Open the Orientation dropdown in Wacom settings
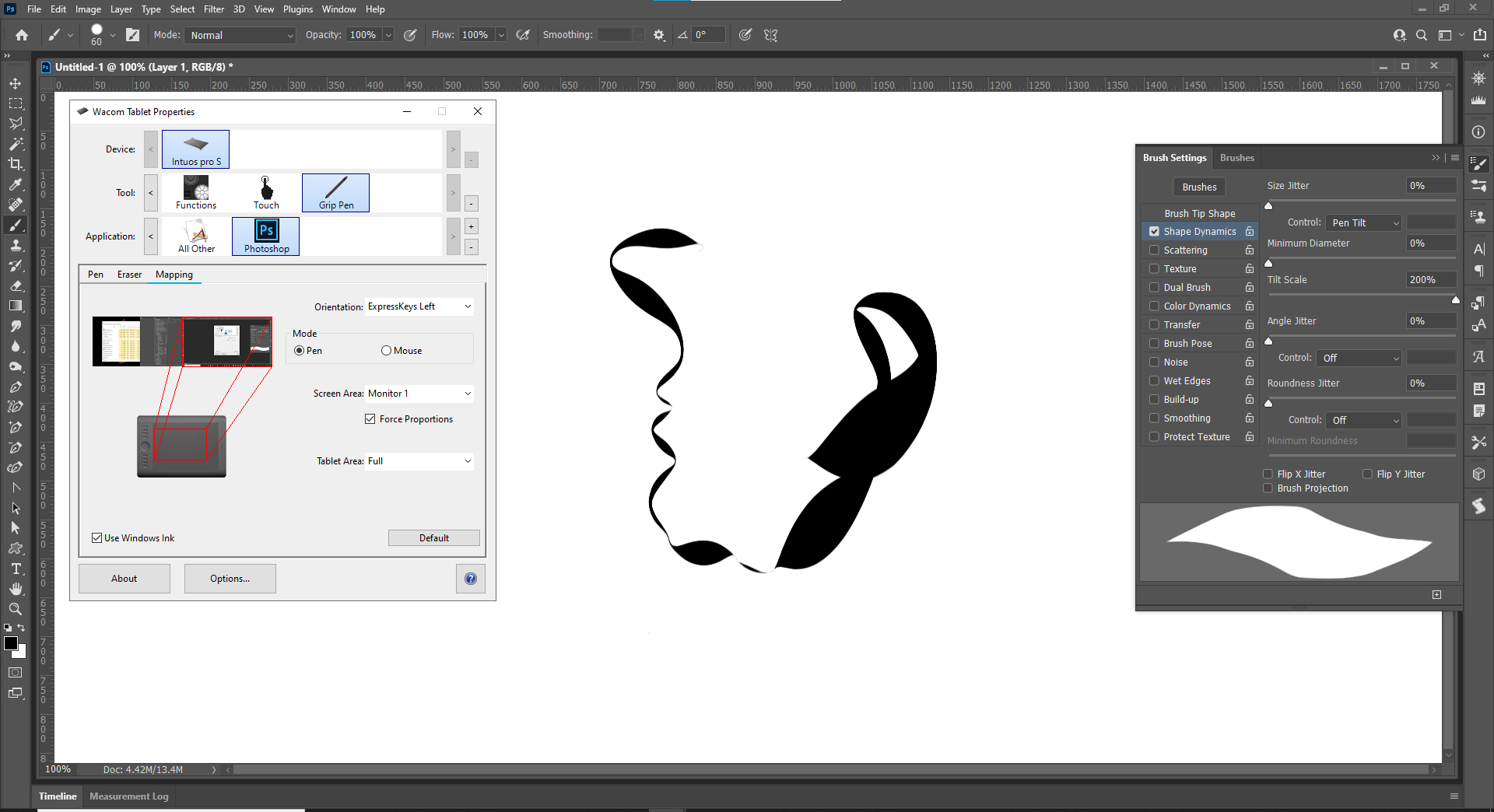This screenshot has height=812, width=1494. (x=419, y=306)
